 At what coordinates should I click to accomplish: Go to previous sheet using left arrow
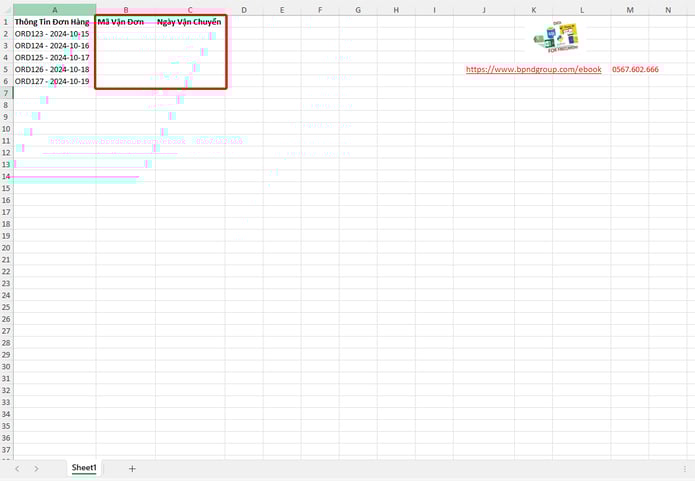tap(17, 469)
